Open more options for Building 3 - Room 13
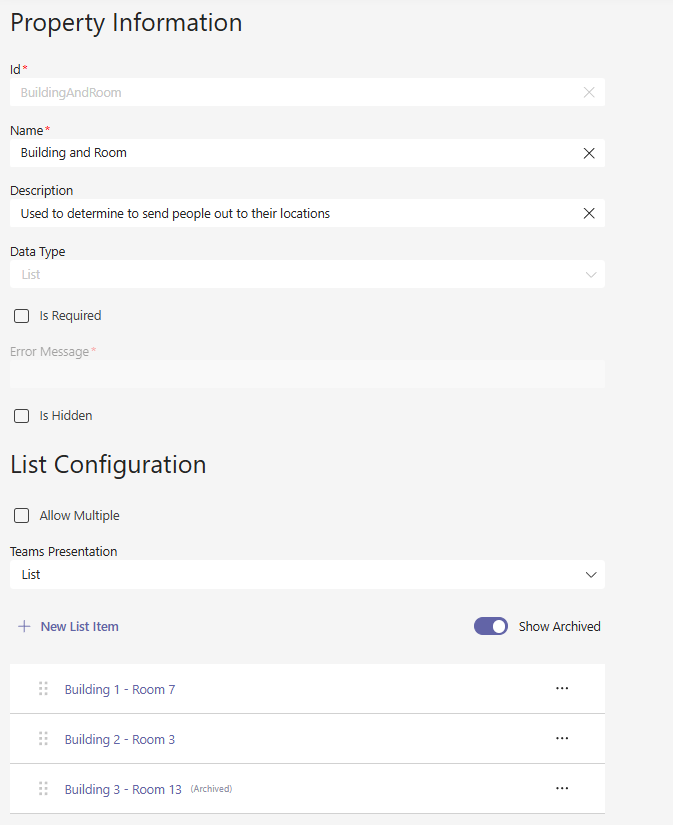673x825 pixels. tap(562, 788)
